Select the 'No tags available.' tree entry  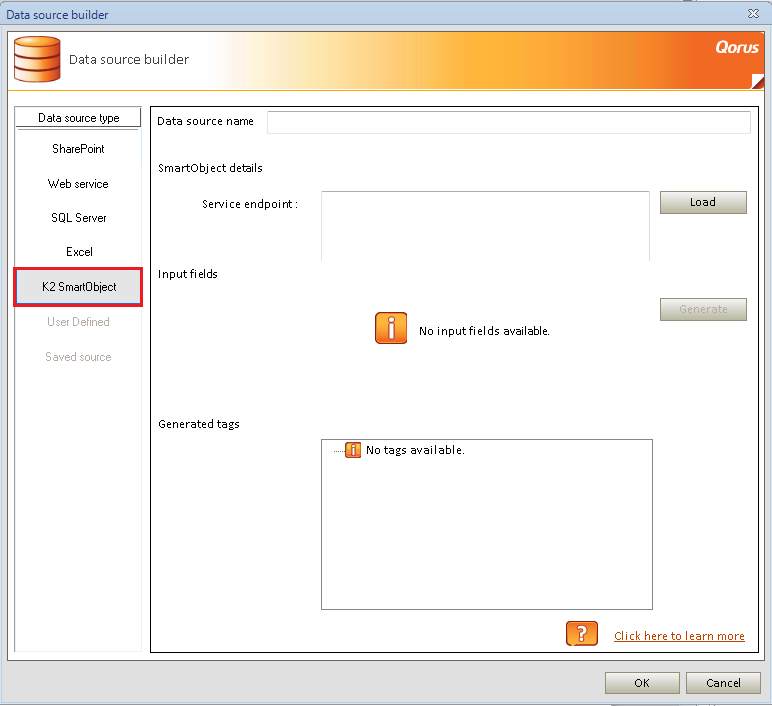pos(415,450)
